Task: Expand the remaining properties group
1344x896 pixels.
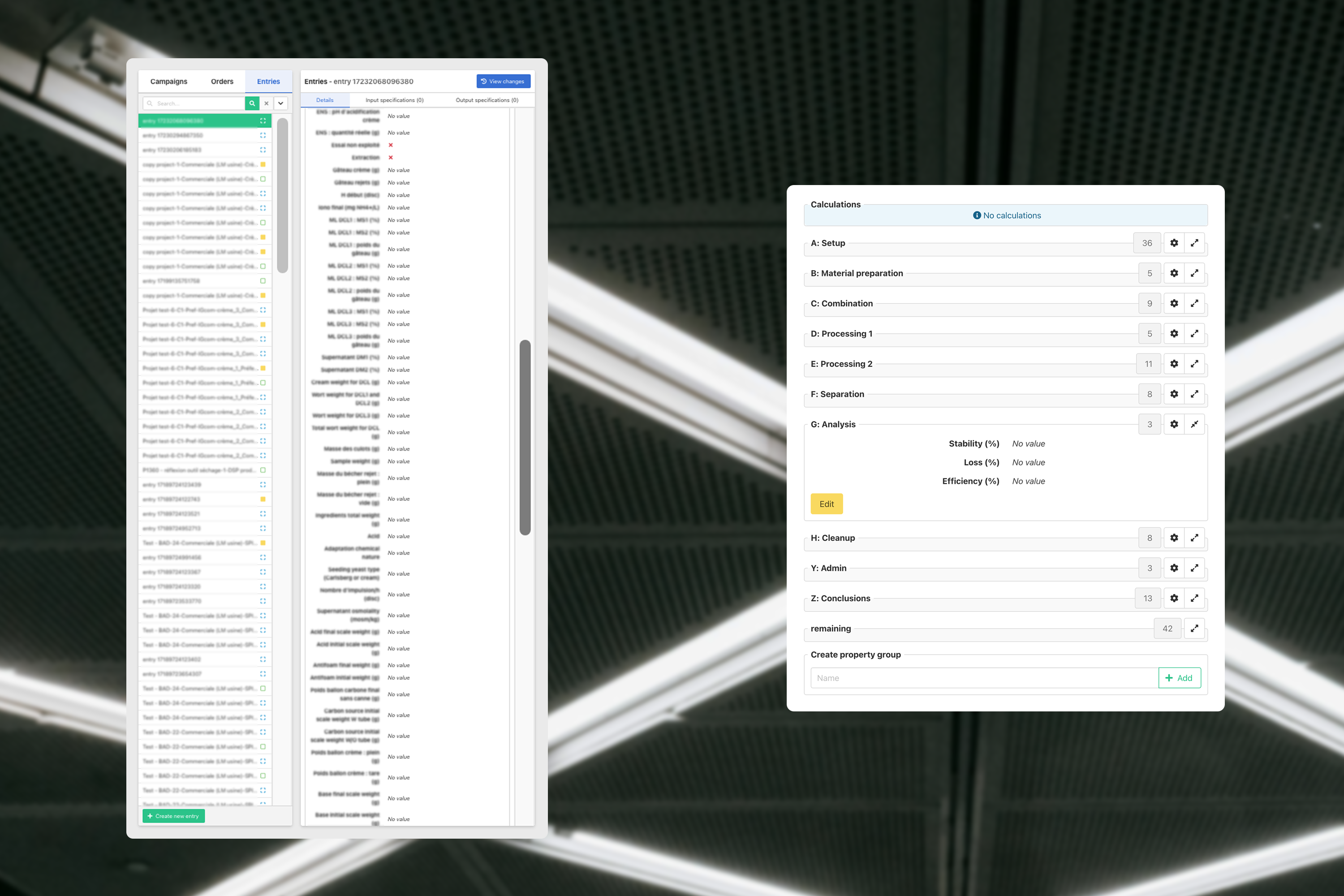Action: coord(1194,629)
